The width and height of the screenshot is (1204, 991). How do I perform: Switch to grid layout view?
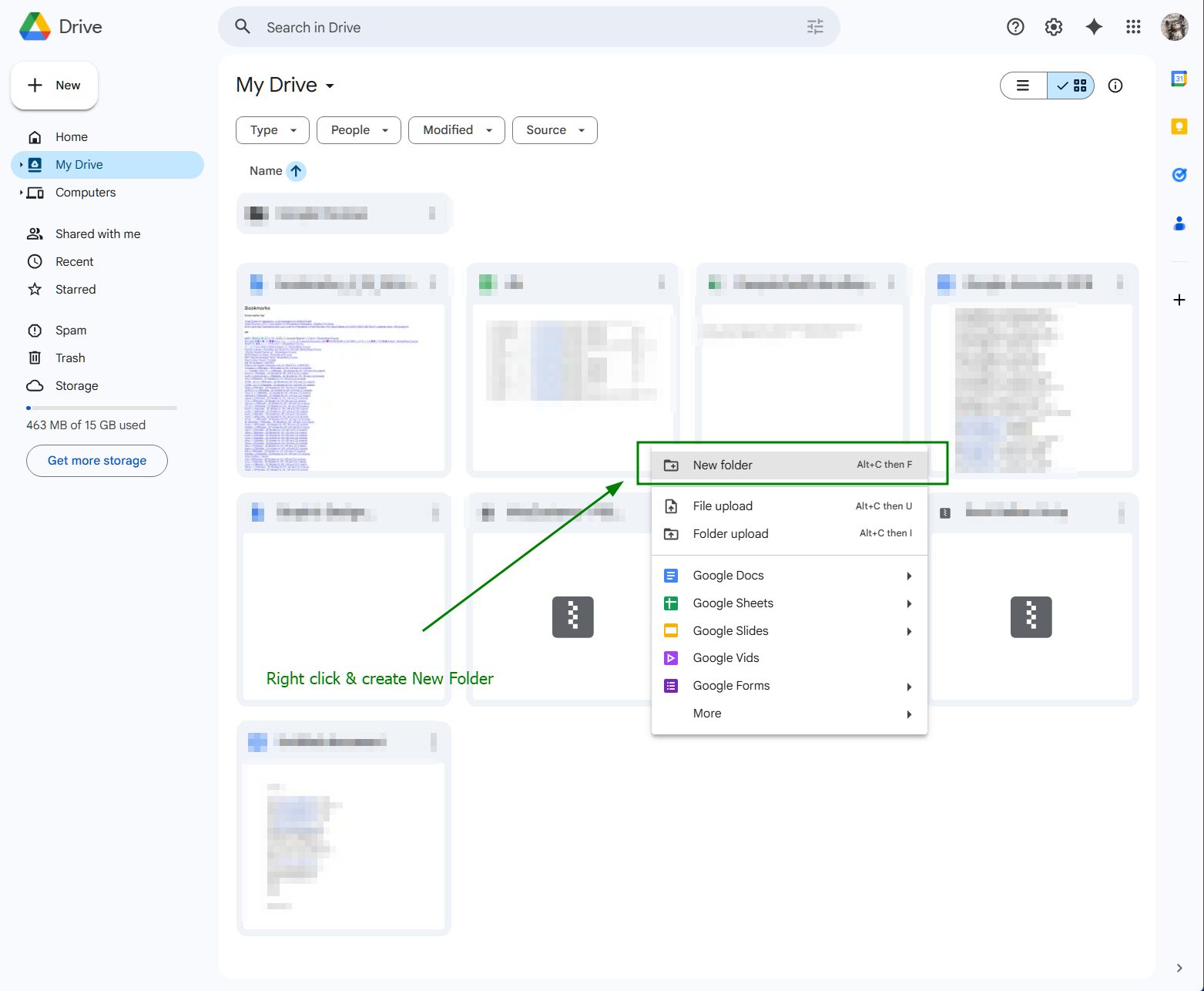1071,86
